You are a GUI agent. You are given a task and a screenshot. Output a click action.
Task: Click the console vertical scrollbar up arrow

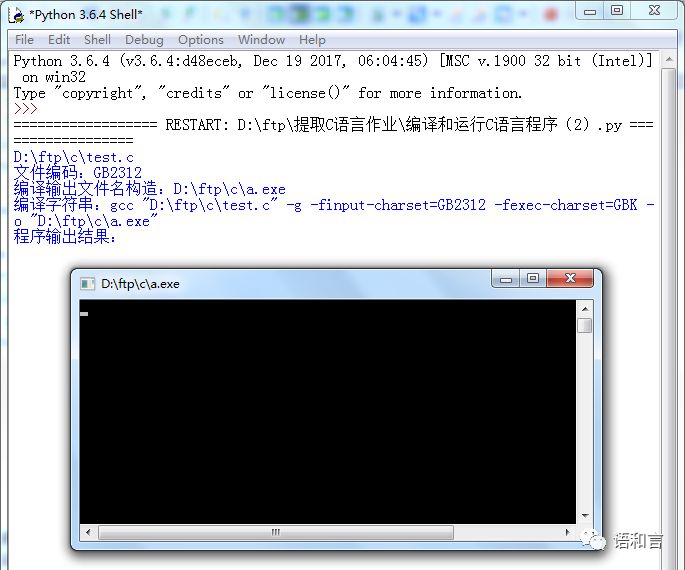[x=585, y=309]
